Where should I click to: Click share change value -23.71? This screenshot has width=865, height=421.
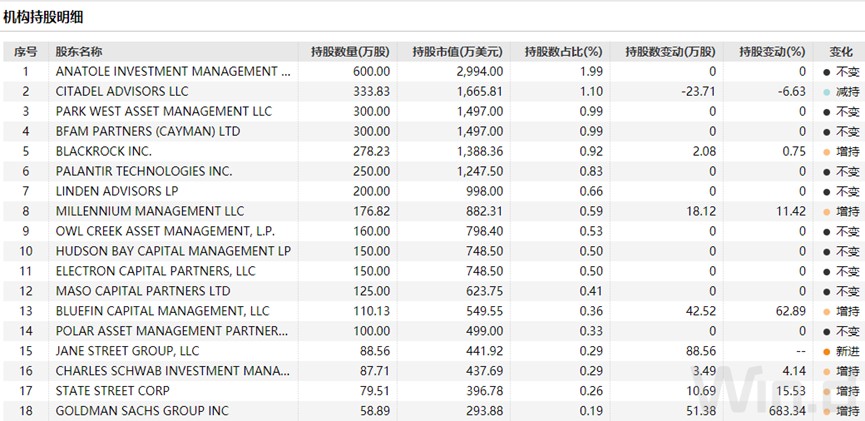pos(698,91)
